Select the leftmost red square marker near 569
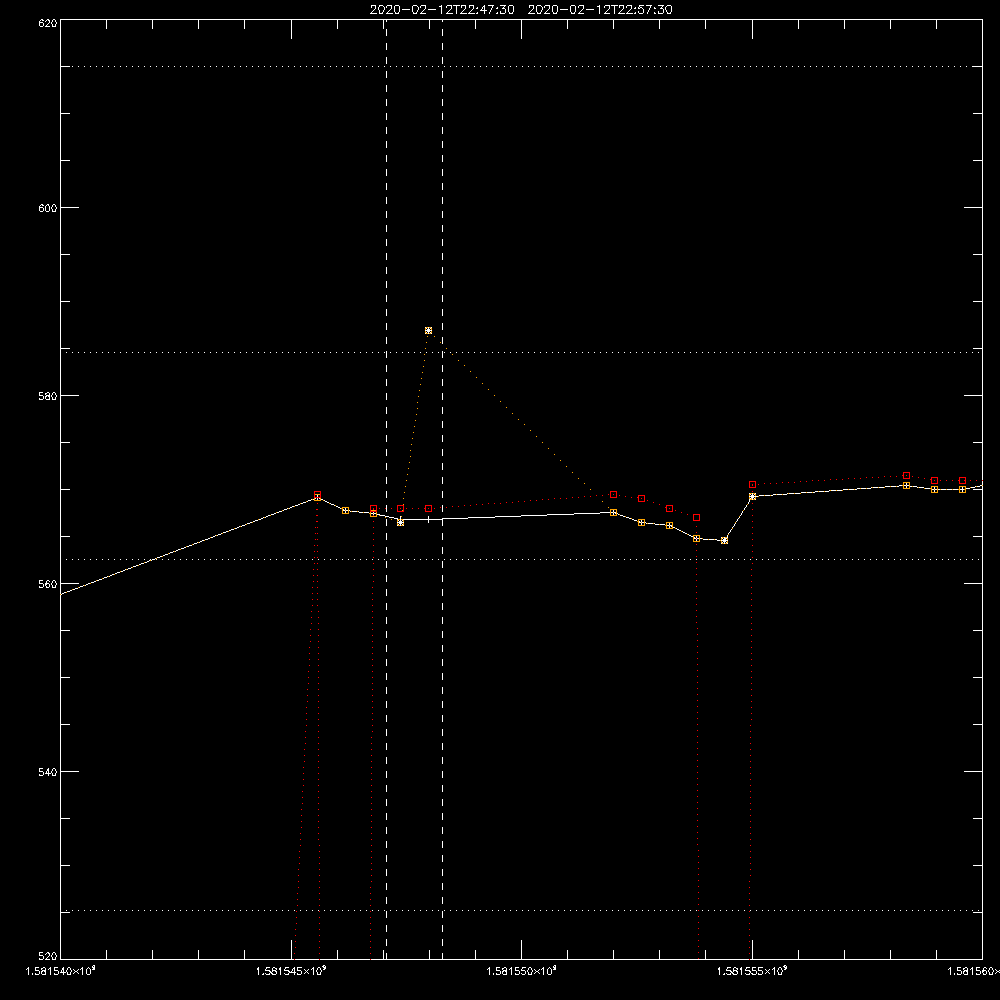Viewport: 1000px width, 1000px height. 318,495
